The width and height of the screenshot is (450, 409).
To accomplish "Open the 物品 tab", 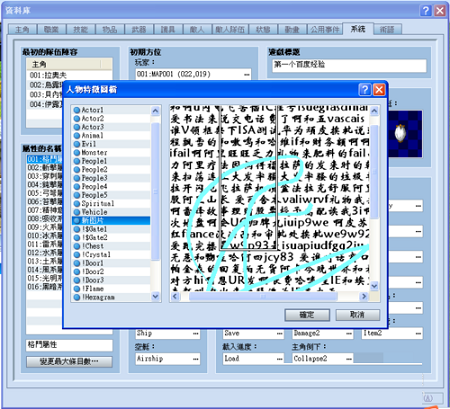I will pos(109,29).
